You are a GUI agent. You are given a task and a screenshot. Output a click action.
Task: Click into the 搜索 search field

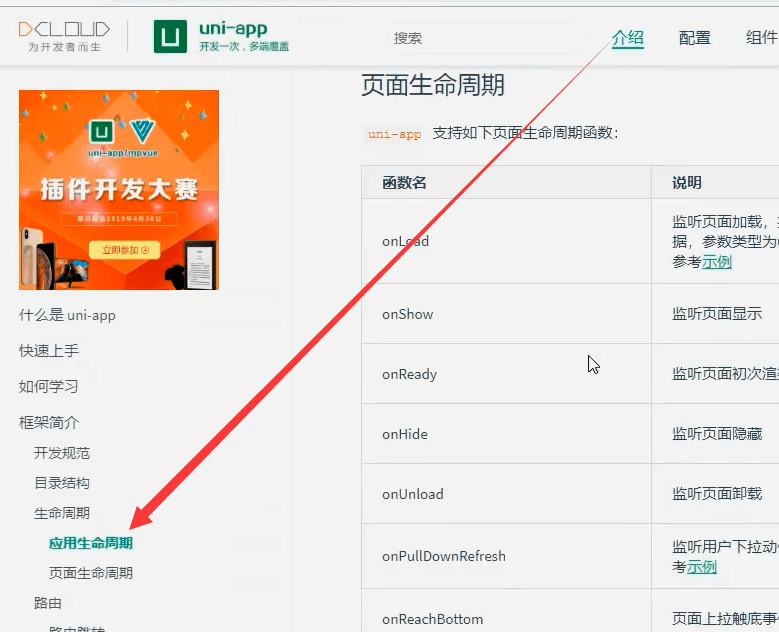485,38
